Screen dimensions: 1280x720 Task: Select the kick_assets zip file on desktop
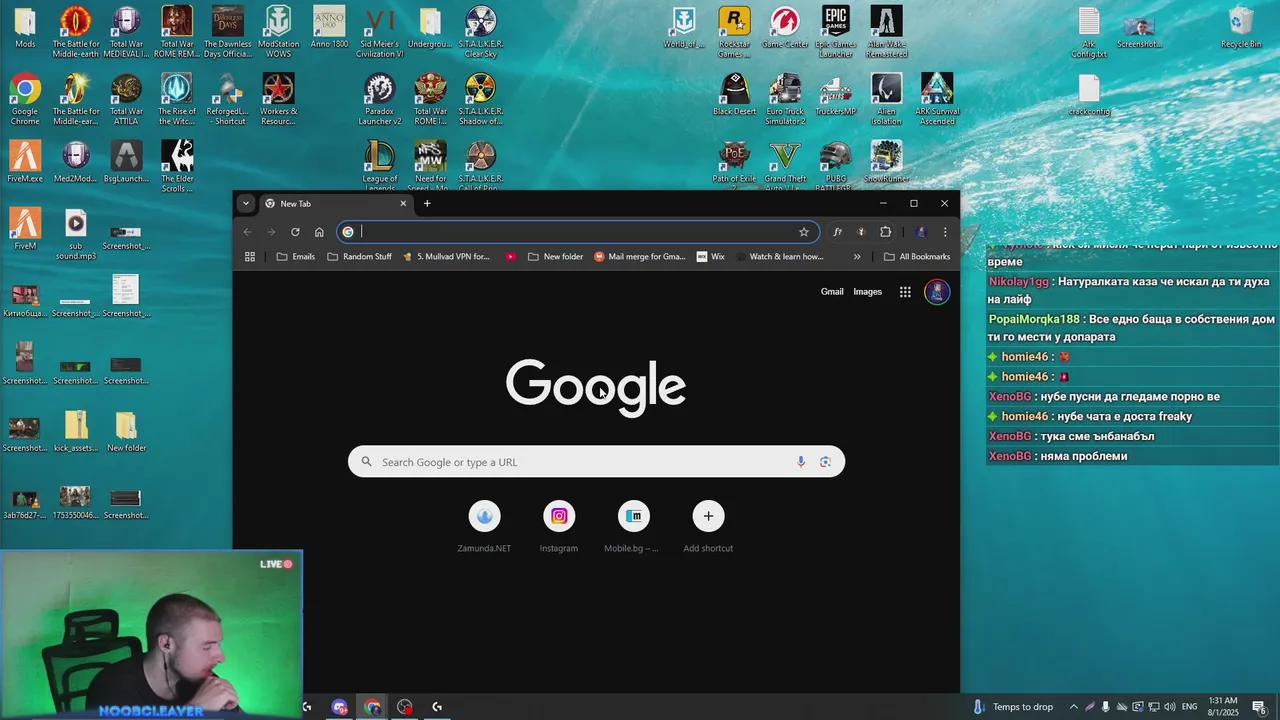(75, 430)
